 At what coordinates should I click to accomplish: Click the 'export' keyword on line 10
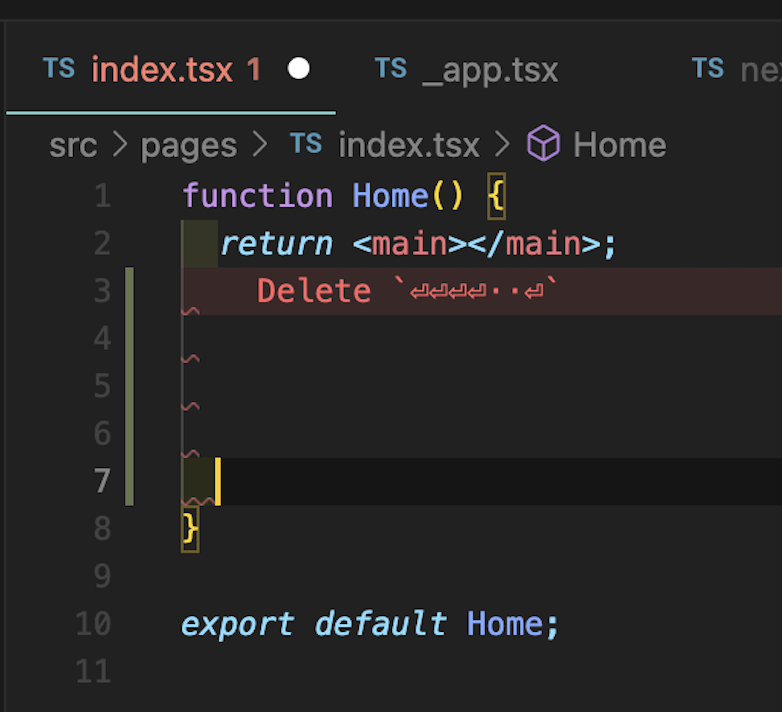tap(238, 624)
